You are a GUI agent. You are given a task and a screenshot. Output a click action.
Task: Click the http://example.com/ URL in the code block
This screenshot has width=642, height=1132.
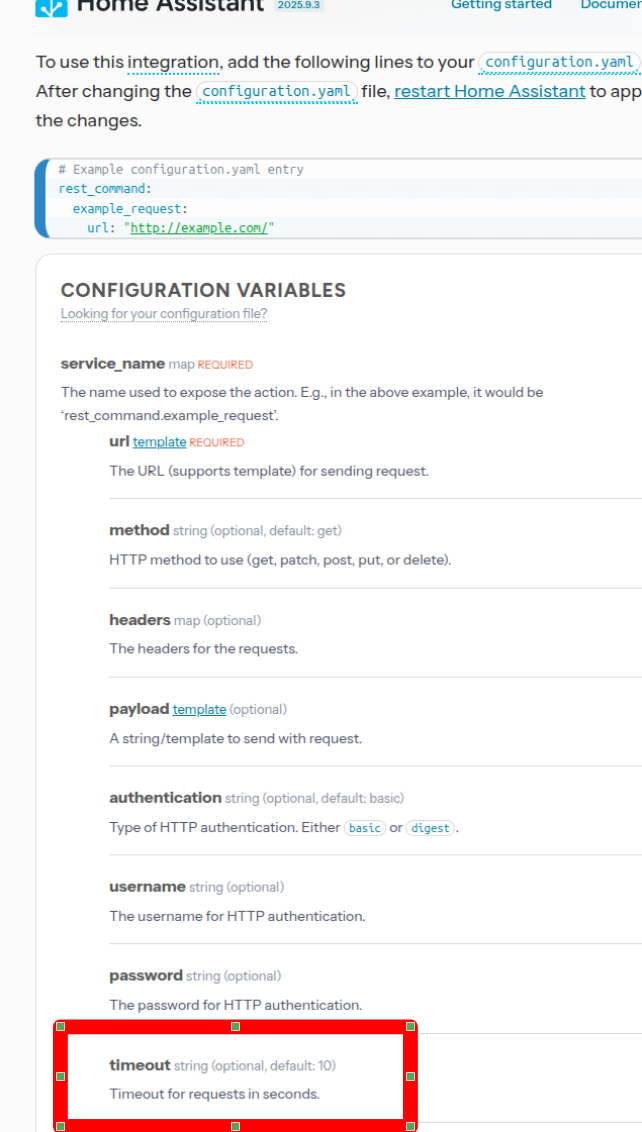point(199,228)
